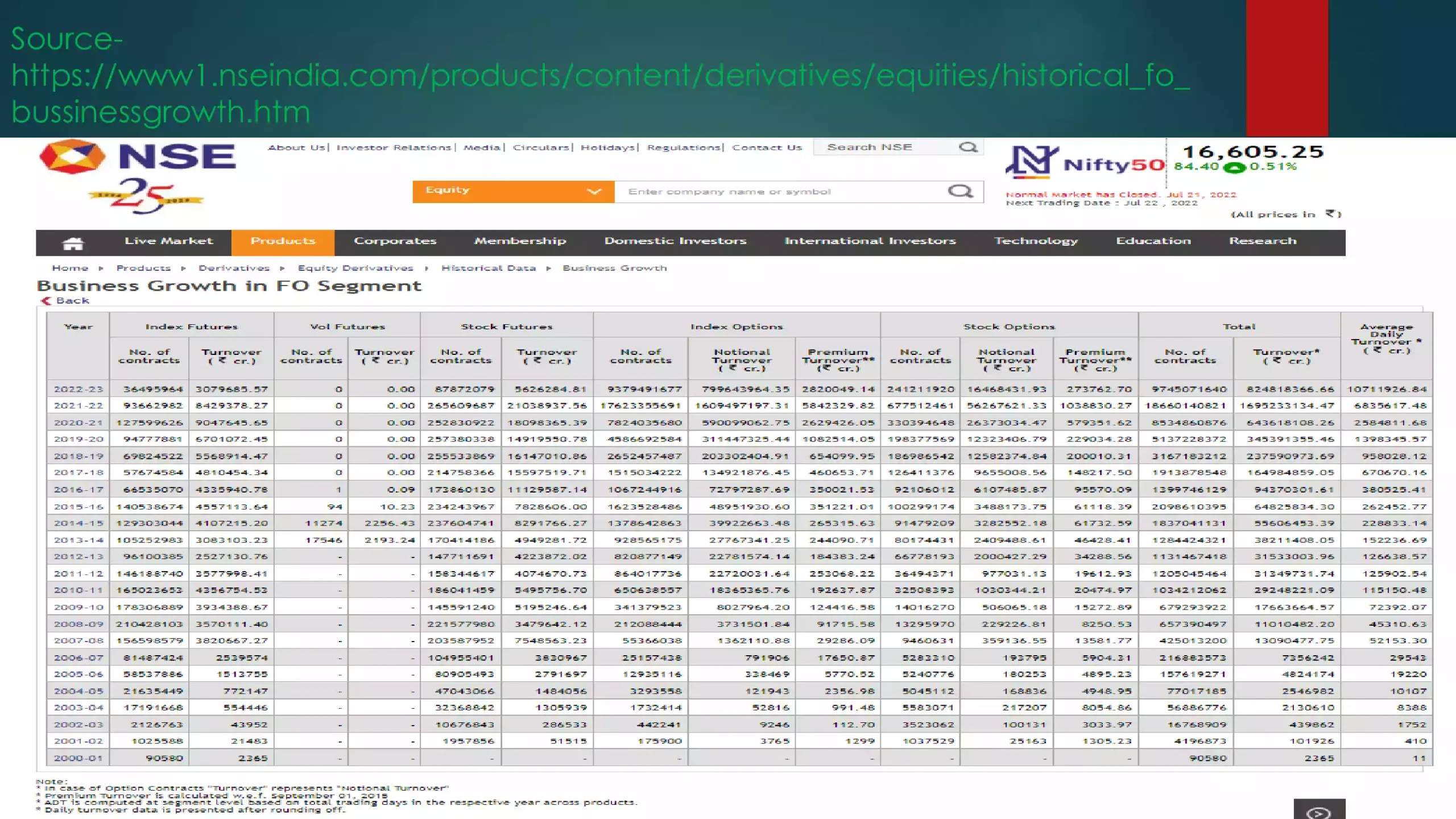
Task: Open the Circulars link
Action: tap(541, 147)
